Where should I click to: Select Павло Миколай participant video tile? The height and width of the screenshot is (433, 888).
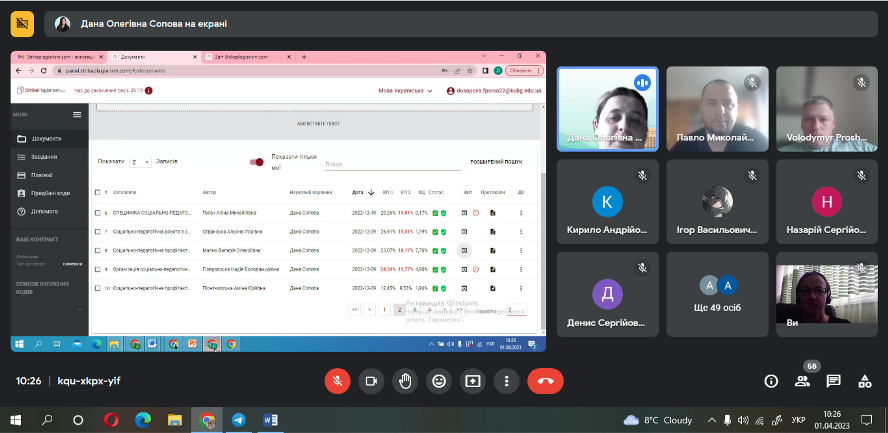717,108
